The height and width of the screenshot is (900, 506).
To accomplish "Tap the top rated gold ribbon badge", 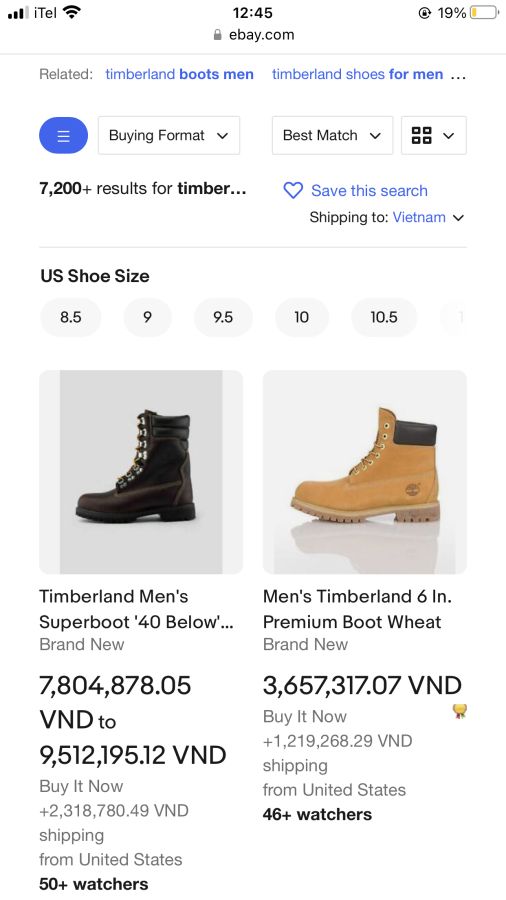I will tap(460, 712).
